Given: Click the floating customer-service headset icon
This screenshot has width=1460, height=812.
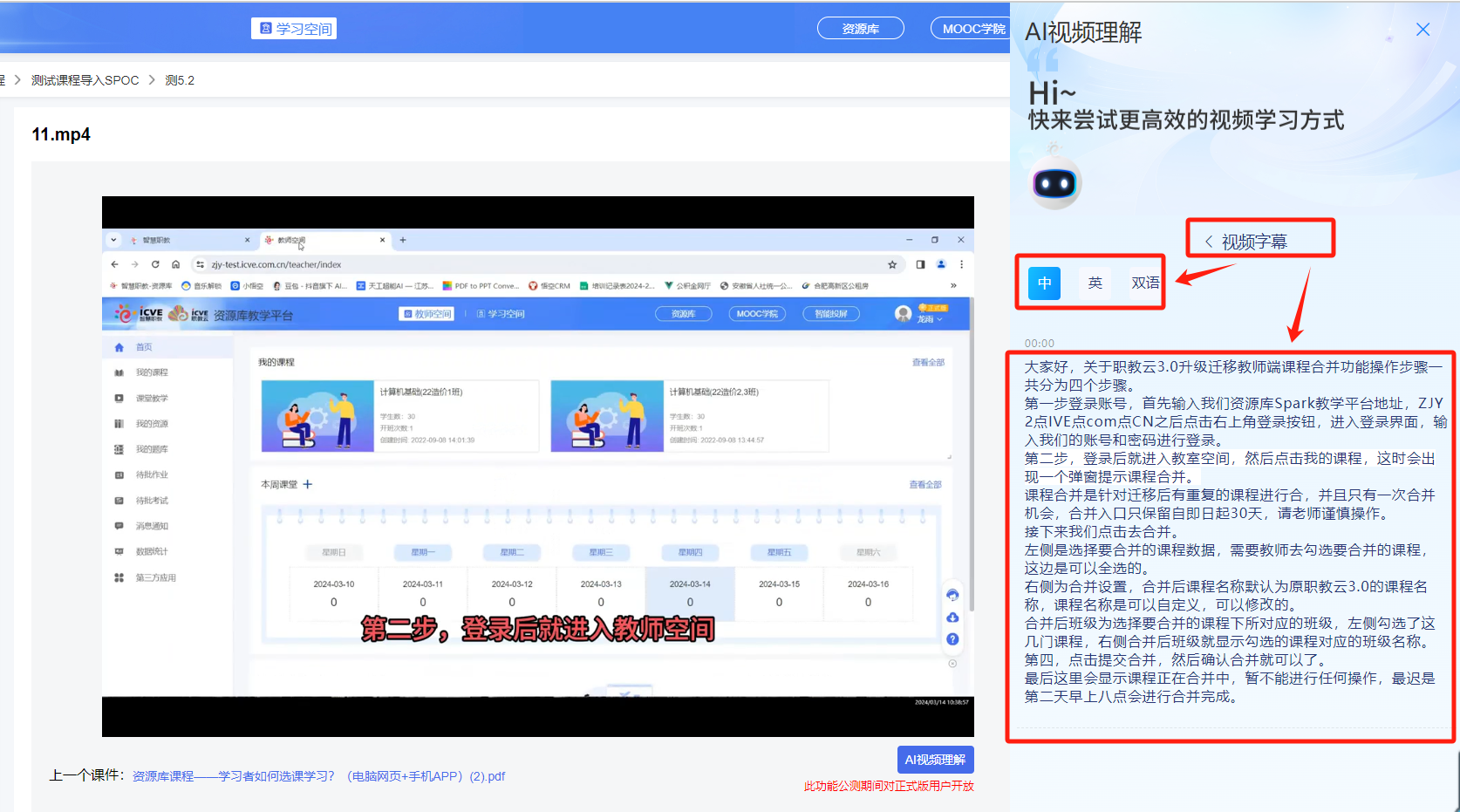Looking at the screenshot, I should point(952,594).
